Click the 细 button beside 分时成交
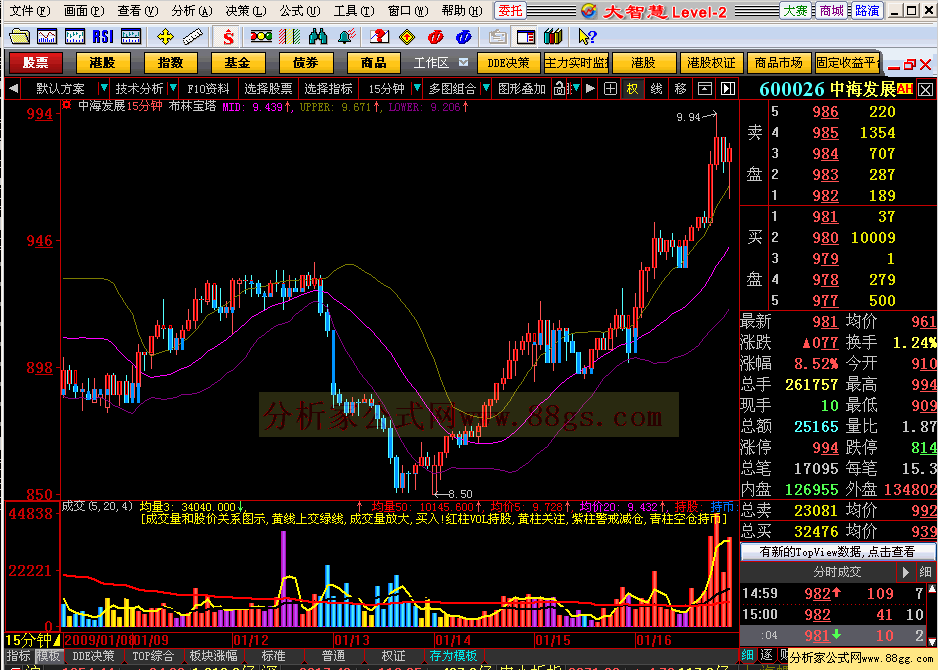Viewport: 938px width, 670px height. (925, 572)
